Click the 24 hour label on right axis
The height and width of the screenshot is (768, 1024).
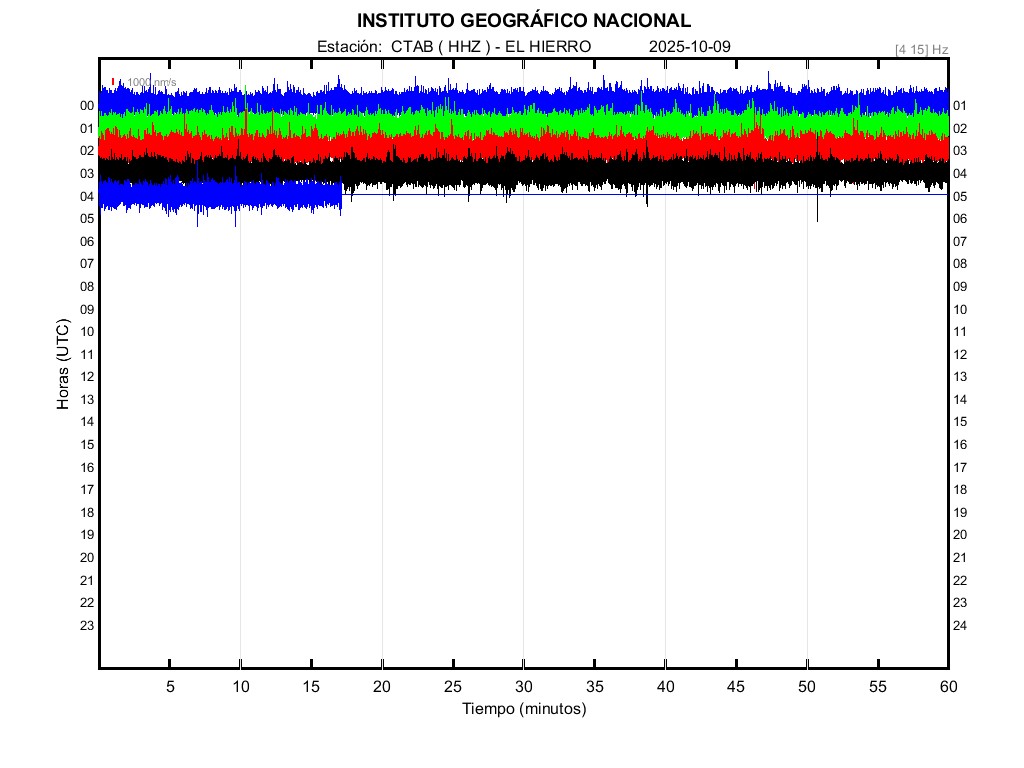pyautogui.click(x=959, y=626)
